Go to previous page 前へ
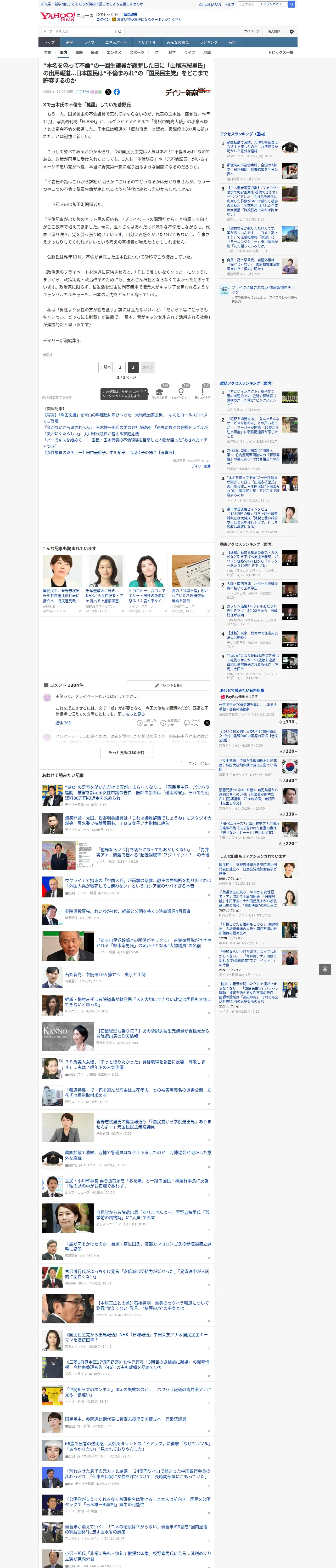 [x=106, y=367]
